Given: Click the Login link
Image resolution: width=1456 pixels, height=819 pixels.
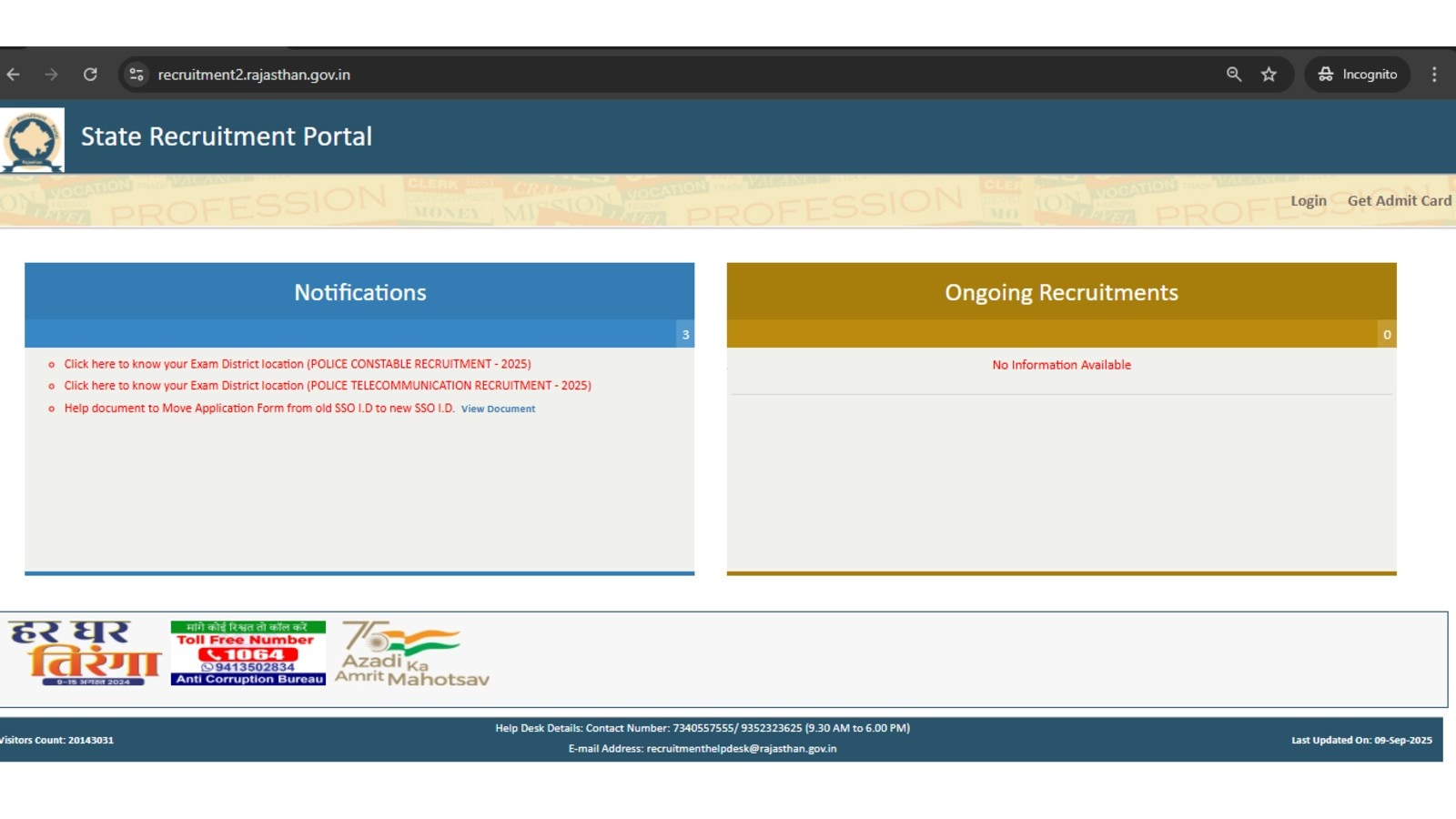Looking at the screenshot, I should coord(1308,200).
